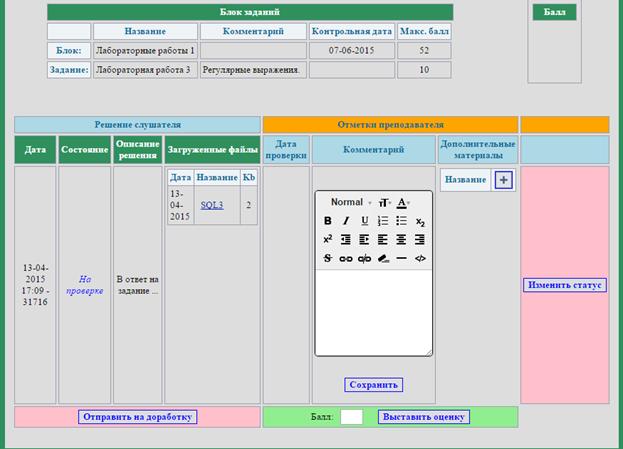Viewport: 623px width, 449px height.
Task: Apply superscript formatting
Action: (x=328, y=240)
